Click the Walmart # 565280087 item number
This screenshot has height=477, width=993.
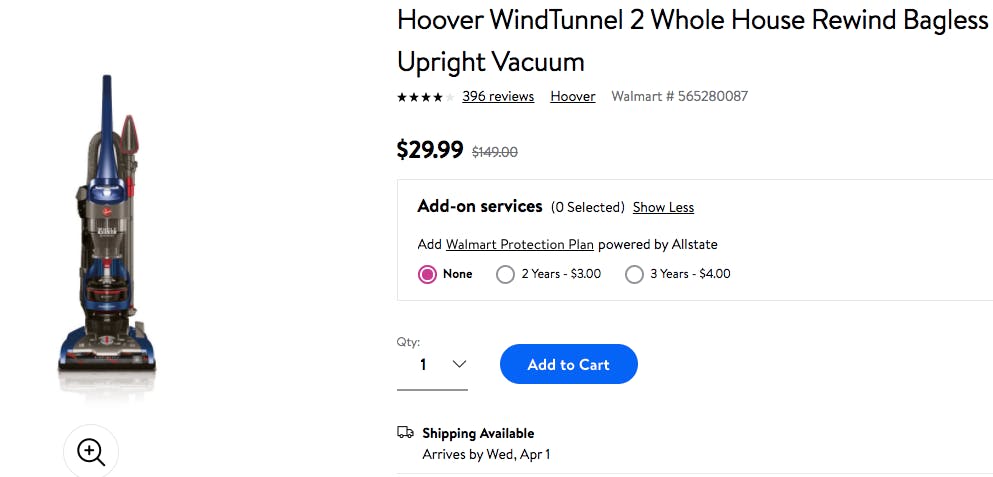679,96
